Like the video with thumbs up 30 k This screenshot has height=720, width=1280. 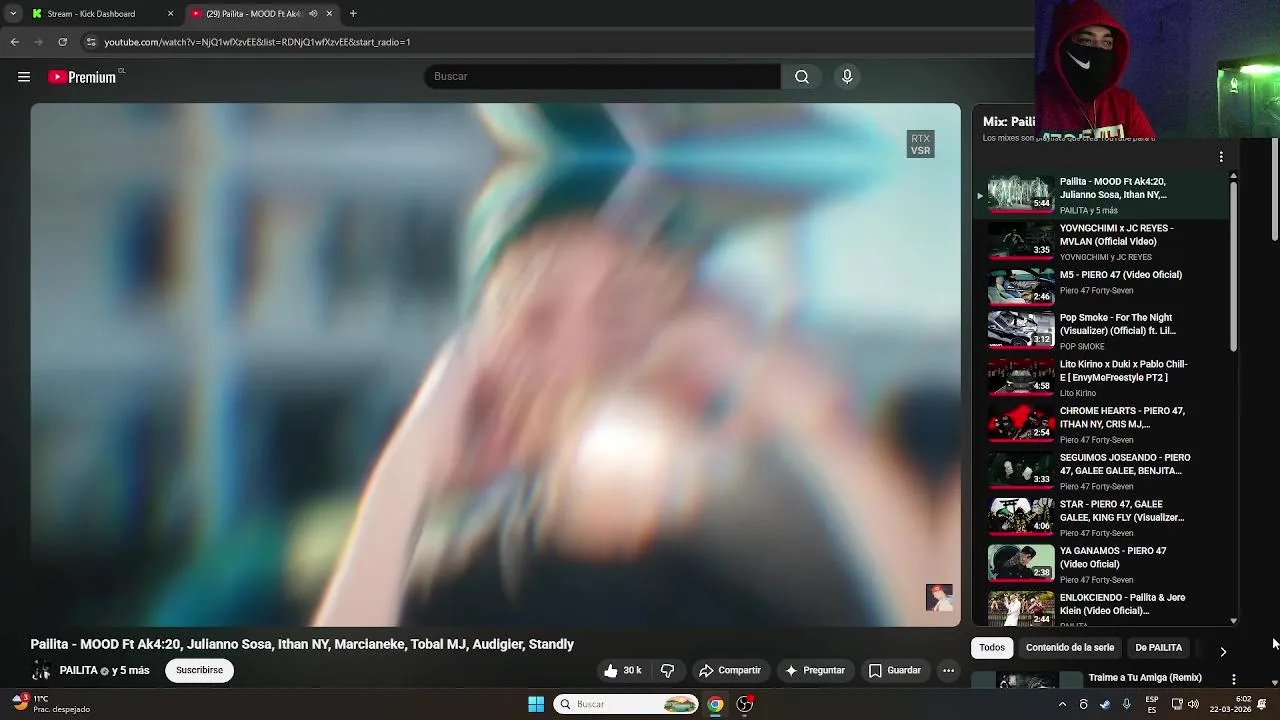622,670
